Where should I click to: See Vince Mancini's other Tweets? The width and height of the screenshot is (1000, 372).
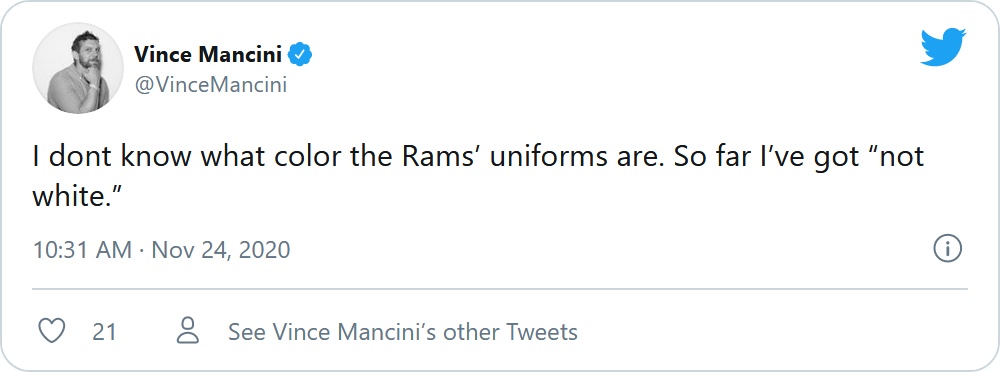[x=403, y=332]
